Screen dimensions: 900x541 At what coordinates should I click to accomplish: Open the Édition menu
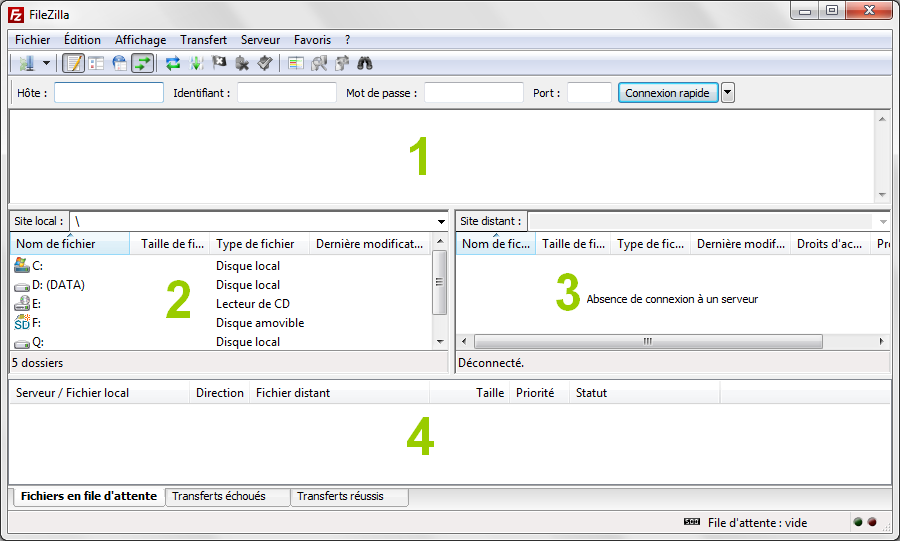[82, 40]
